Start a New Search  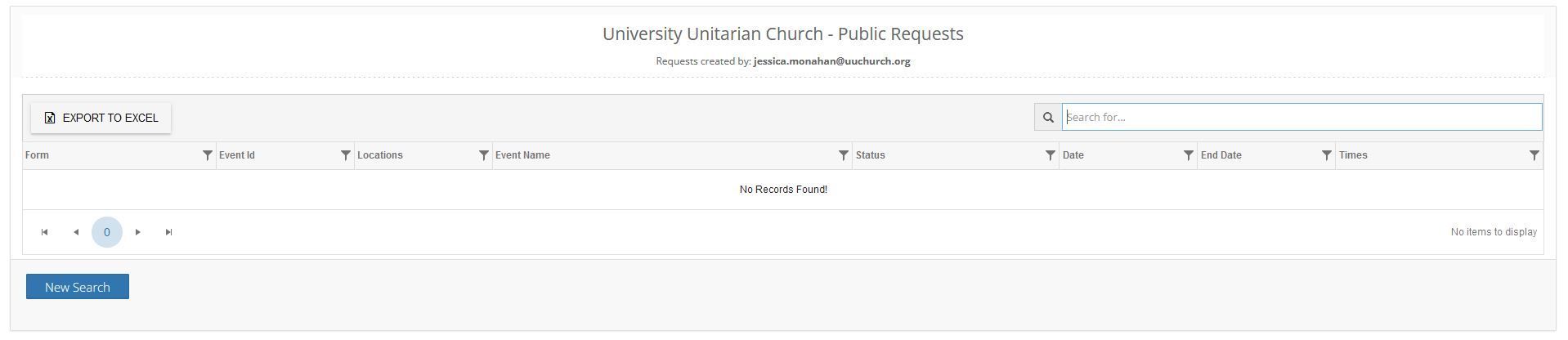click(x=78, y=287)
